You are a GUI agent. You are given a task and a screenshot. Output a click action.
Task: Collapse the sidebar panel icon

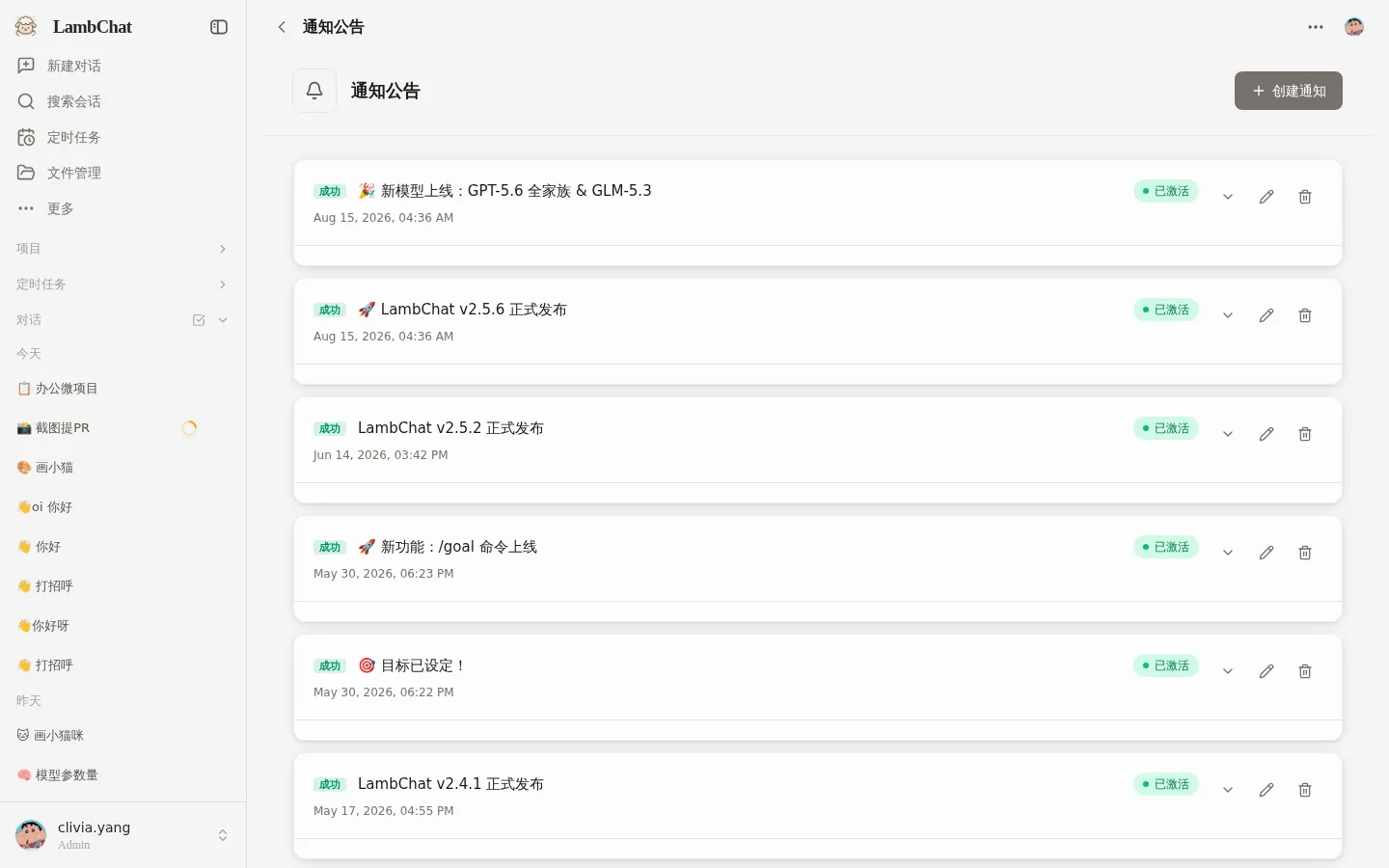(219, 27)
